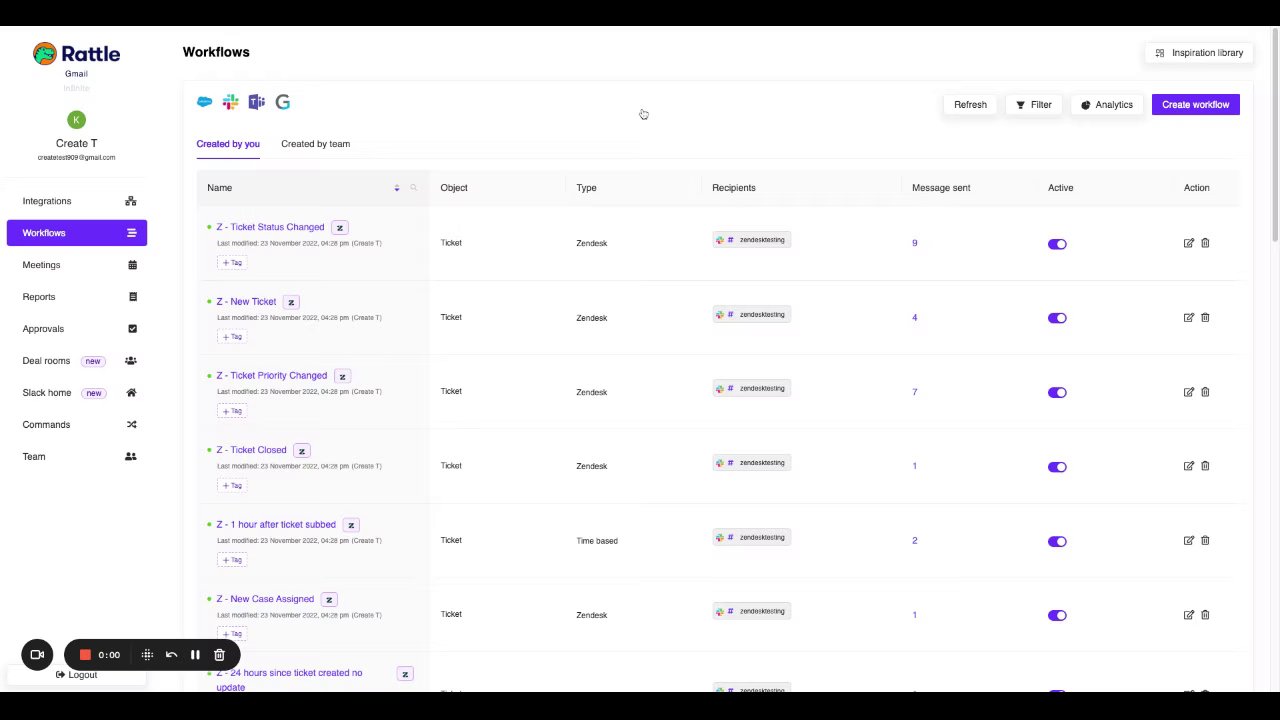Click the Salesforce integration icon

pyautogui.click(x=205, y=102)
